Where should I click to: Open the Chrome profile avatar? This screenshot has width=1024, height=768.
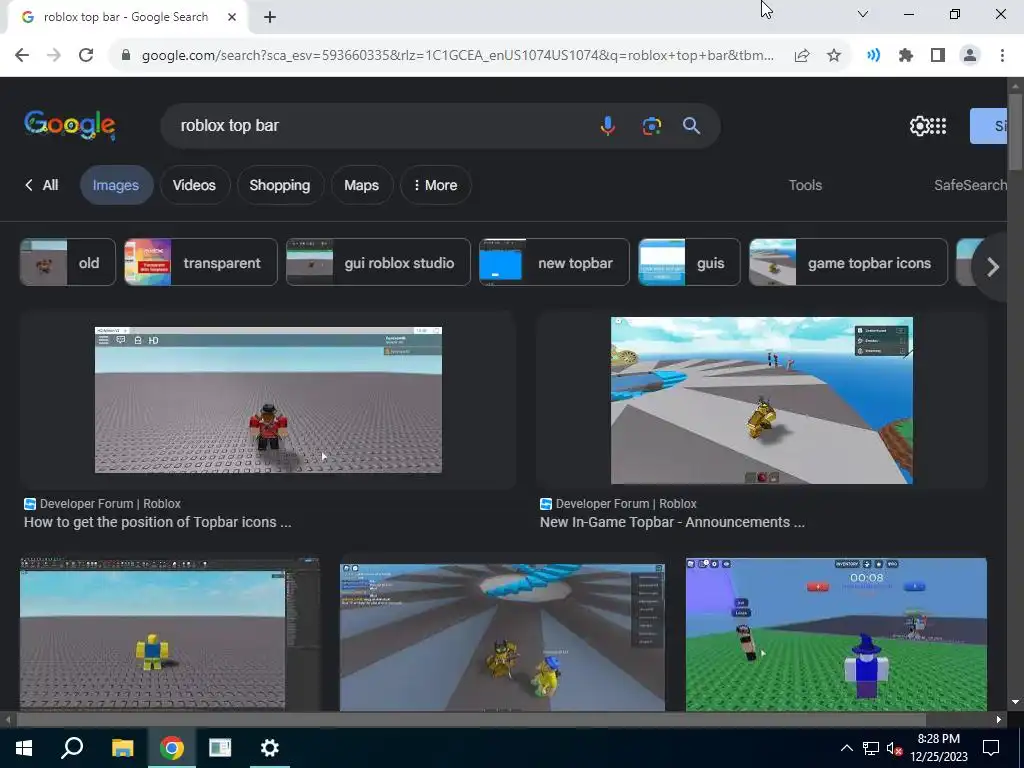tap(970, 56)
